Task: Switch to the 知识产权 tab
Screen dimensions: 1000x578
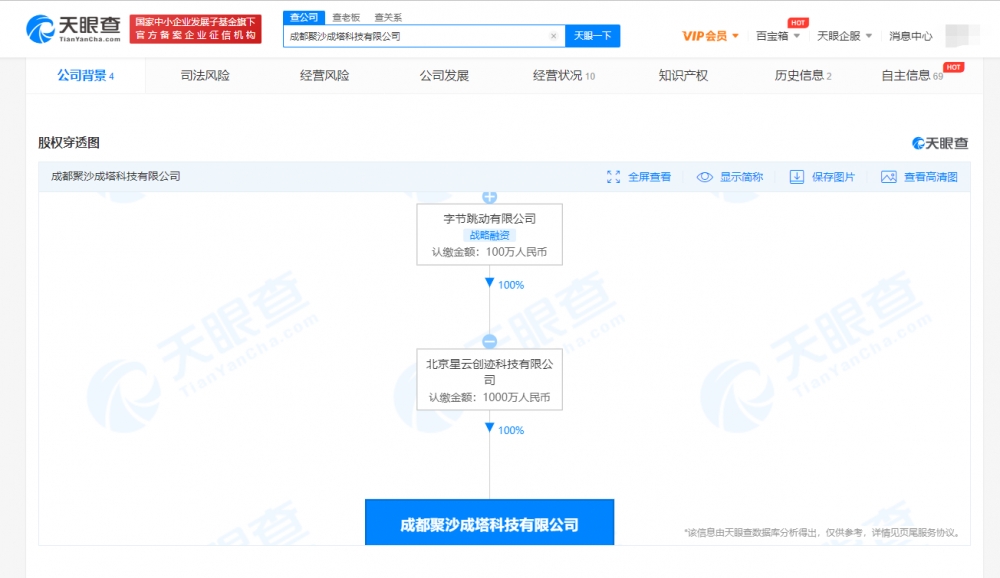Action: (683, 75)
